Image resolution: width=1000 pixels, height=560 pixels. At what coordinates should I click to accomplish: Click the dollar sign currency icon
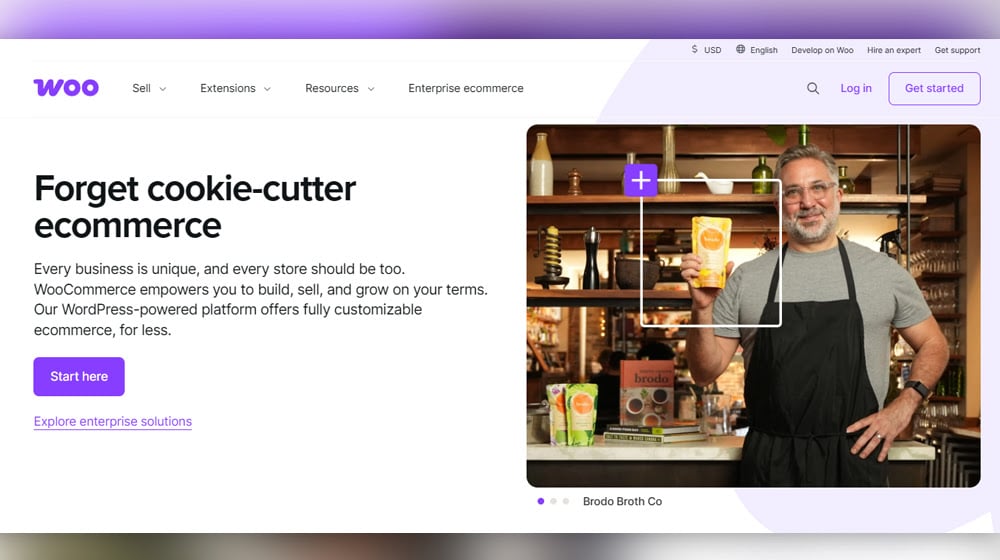pyautogui.click(x=695, y=49)
